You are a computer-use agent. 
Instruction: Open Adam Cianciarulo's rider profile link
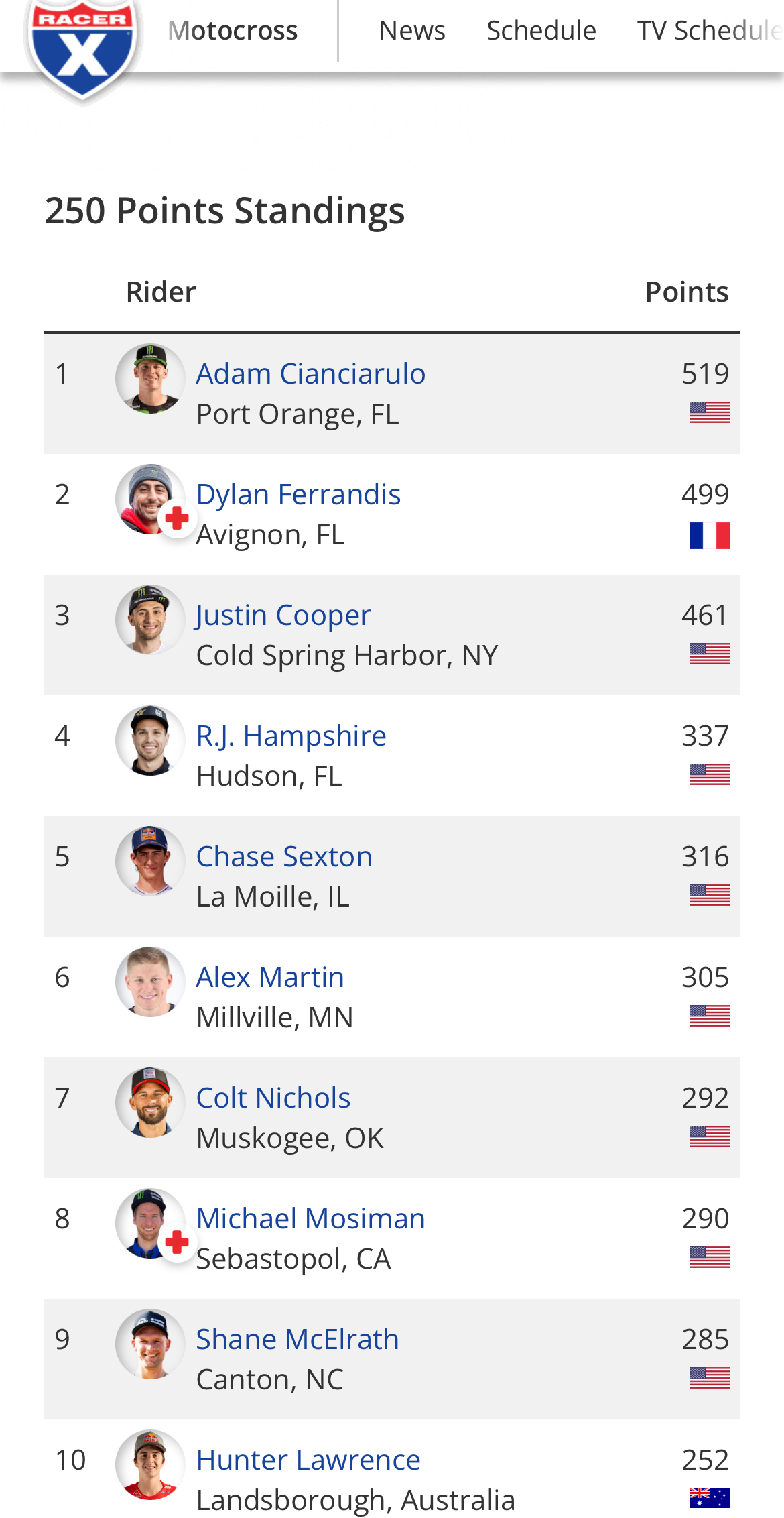310,373
